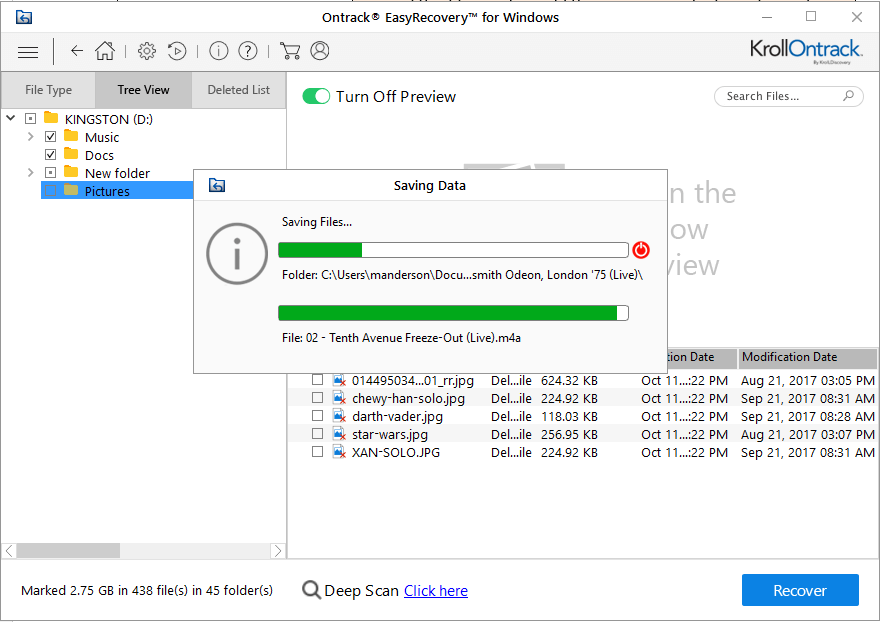881x622 pixels.
Task: Click the Deep Scan magnifier icon
Action: coord(311,590)
